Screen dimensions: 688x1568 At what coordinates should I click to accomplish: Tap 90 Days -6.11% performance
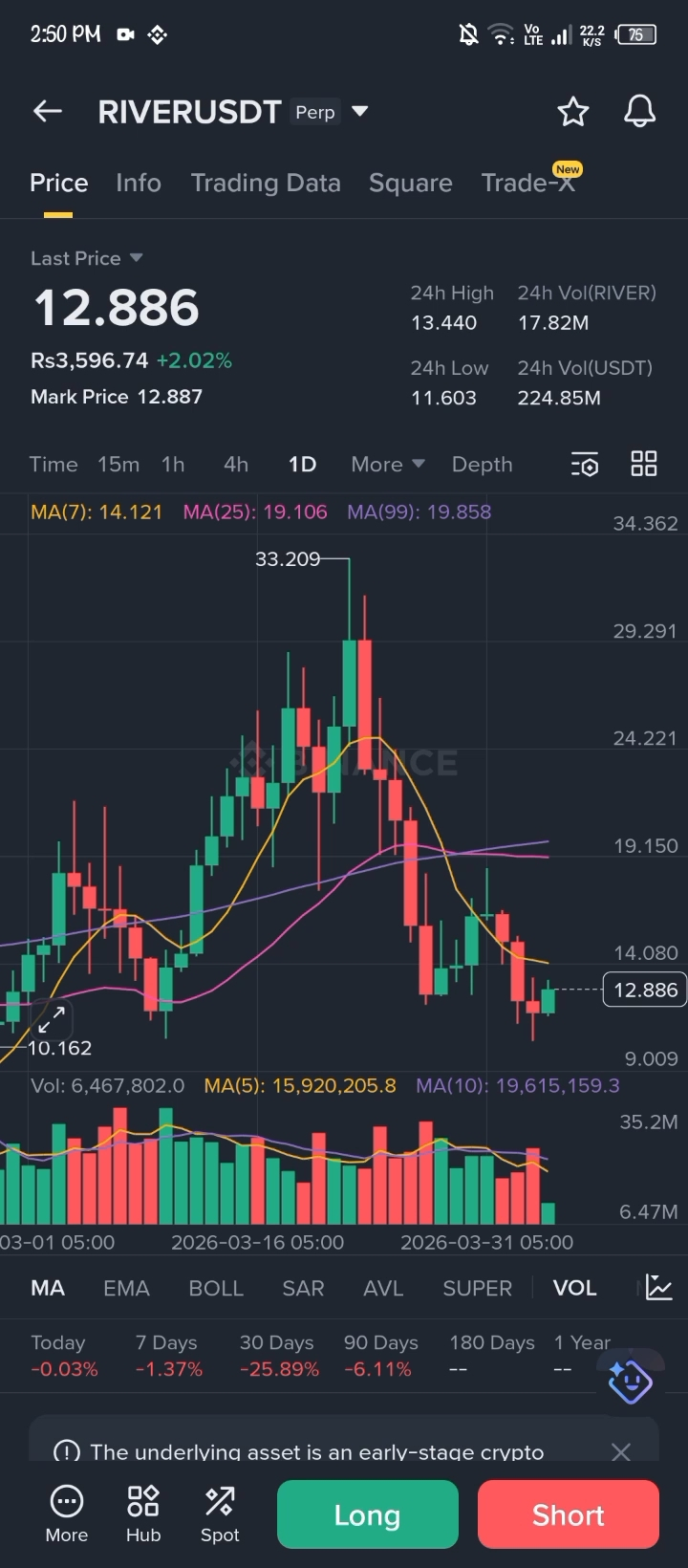coord(380,1356)
